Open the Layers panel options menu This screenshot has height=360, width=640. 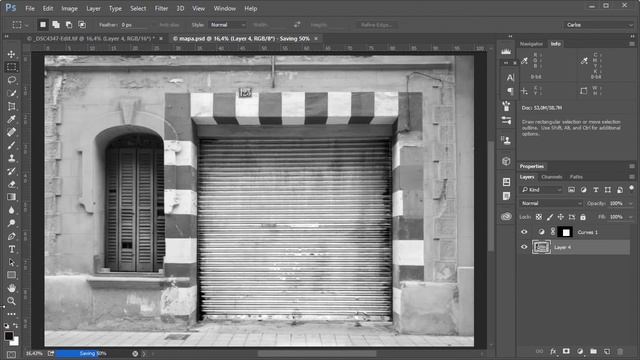pos(632,177)
